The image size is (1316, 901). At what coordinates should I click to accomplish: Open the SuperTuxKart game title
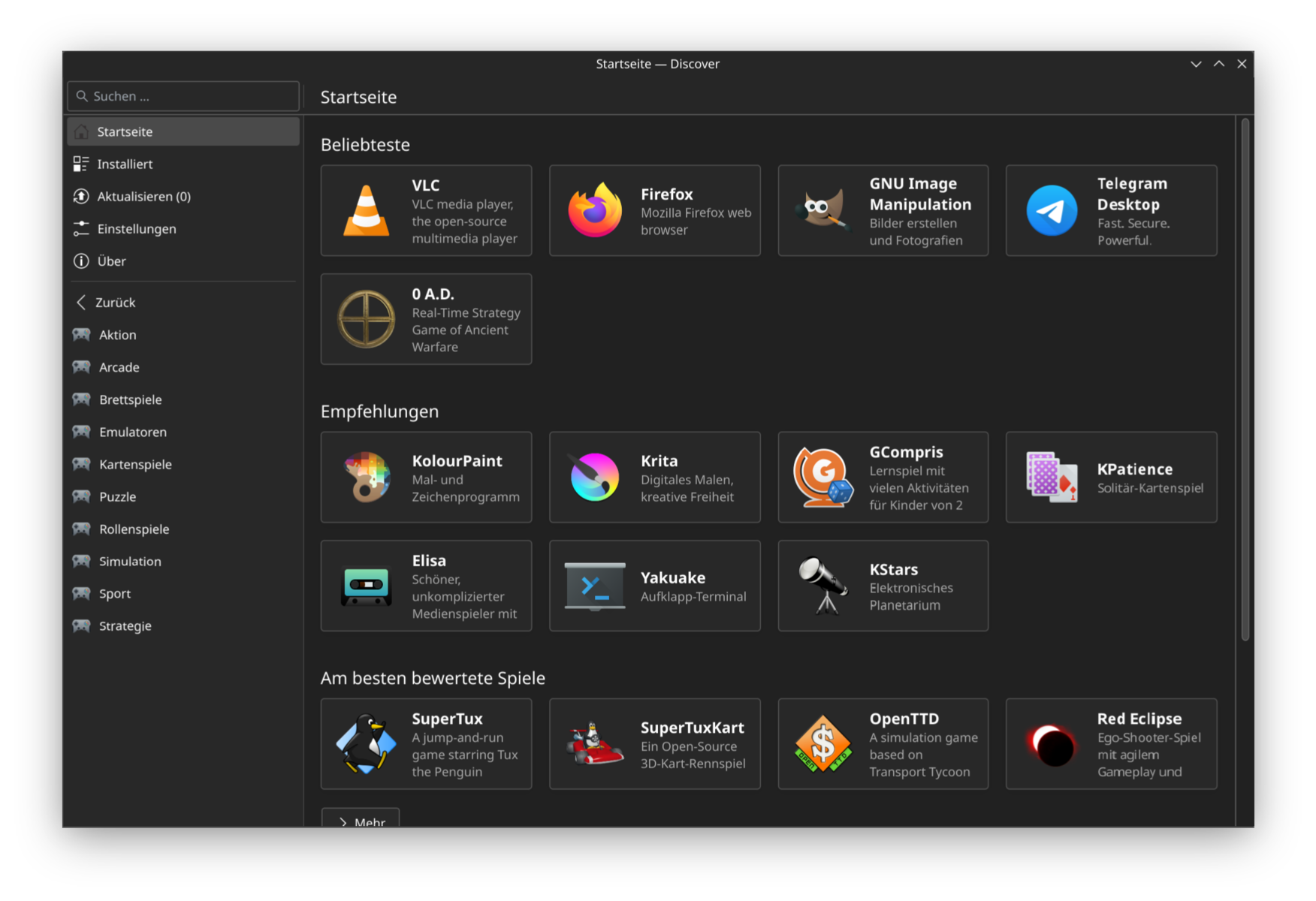[693, 727]
